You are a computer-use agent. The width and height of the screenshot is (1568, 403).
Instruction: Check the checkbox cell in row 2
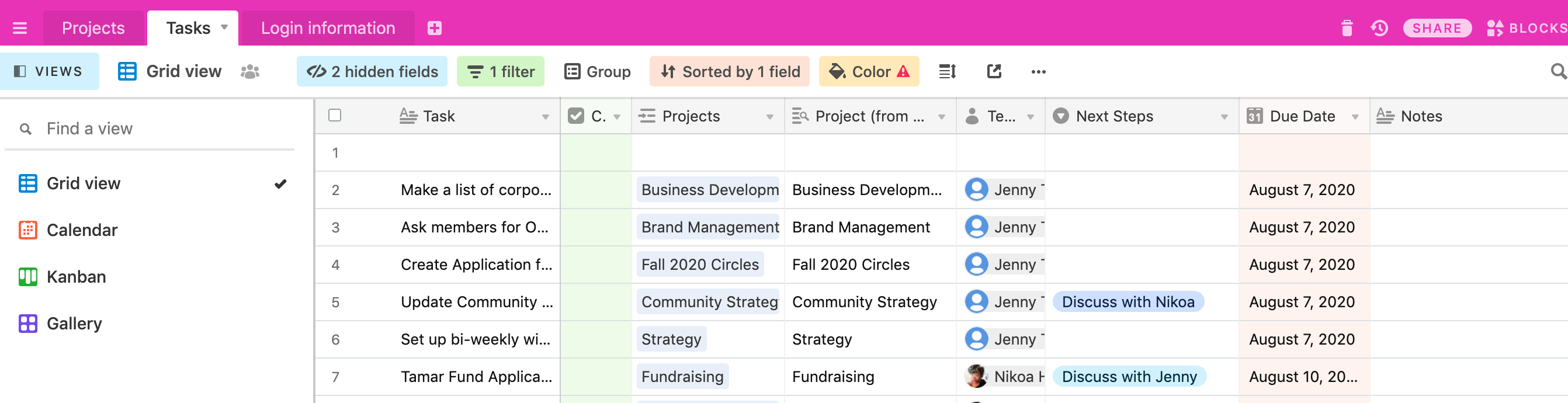tap(595, 190)
